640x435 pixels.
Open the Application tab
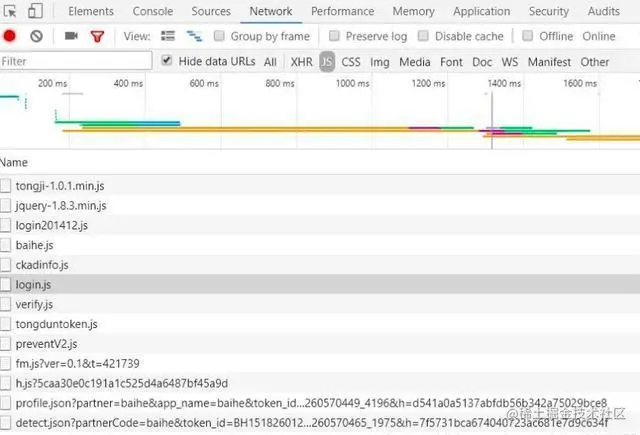coord(482,11)
